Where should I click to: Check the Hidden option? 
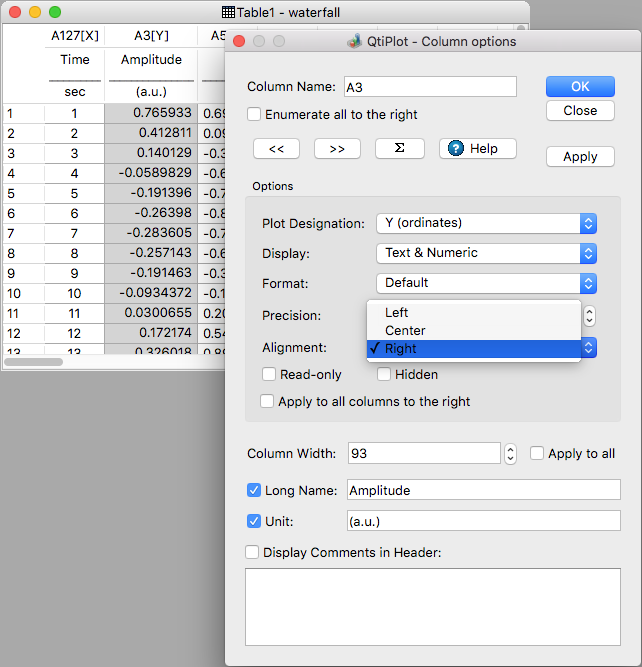(x=384, y=374)
